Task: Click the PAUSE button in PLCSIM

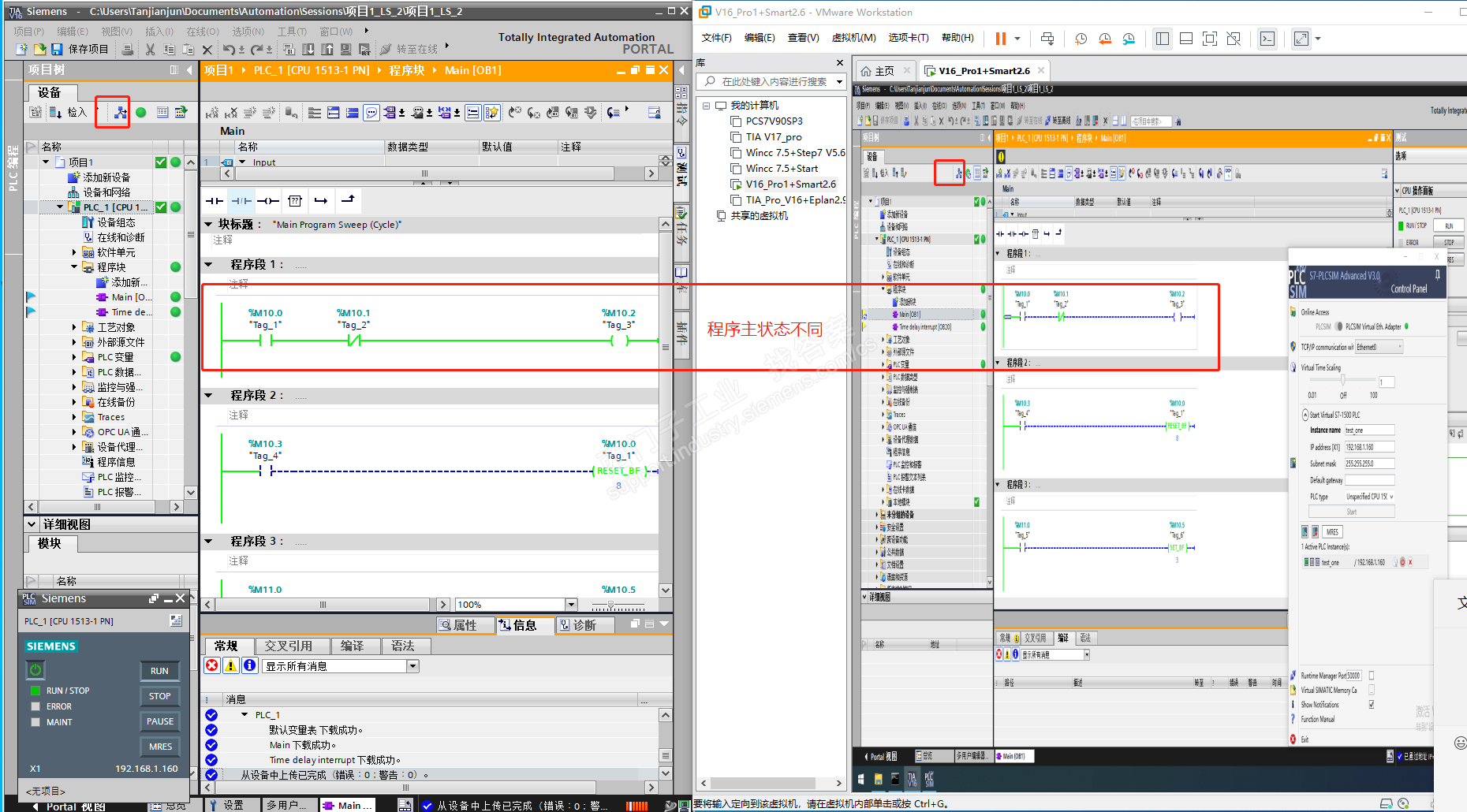Action: point(160,721)
